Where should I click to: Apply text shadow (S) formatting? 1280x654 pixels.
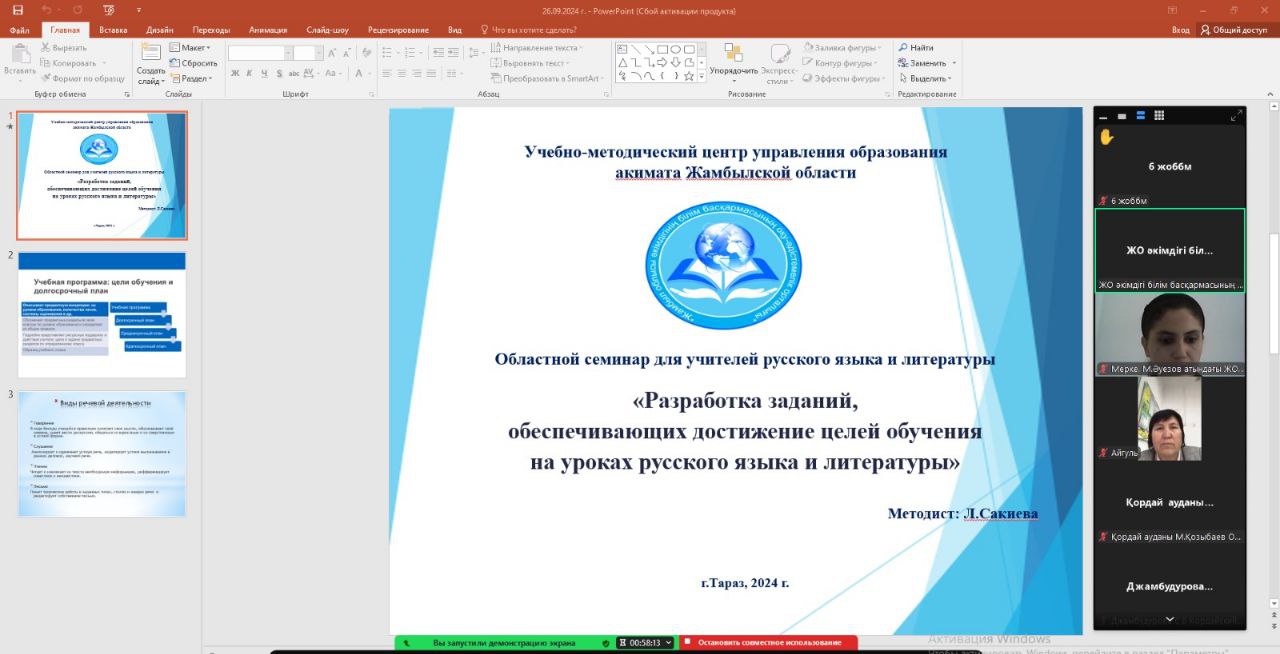280,73
